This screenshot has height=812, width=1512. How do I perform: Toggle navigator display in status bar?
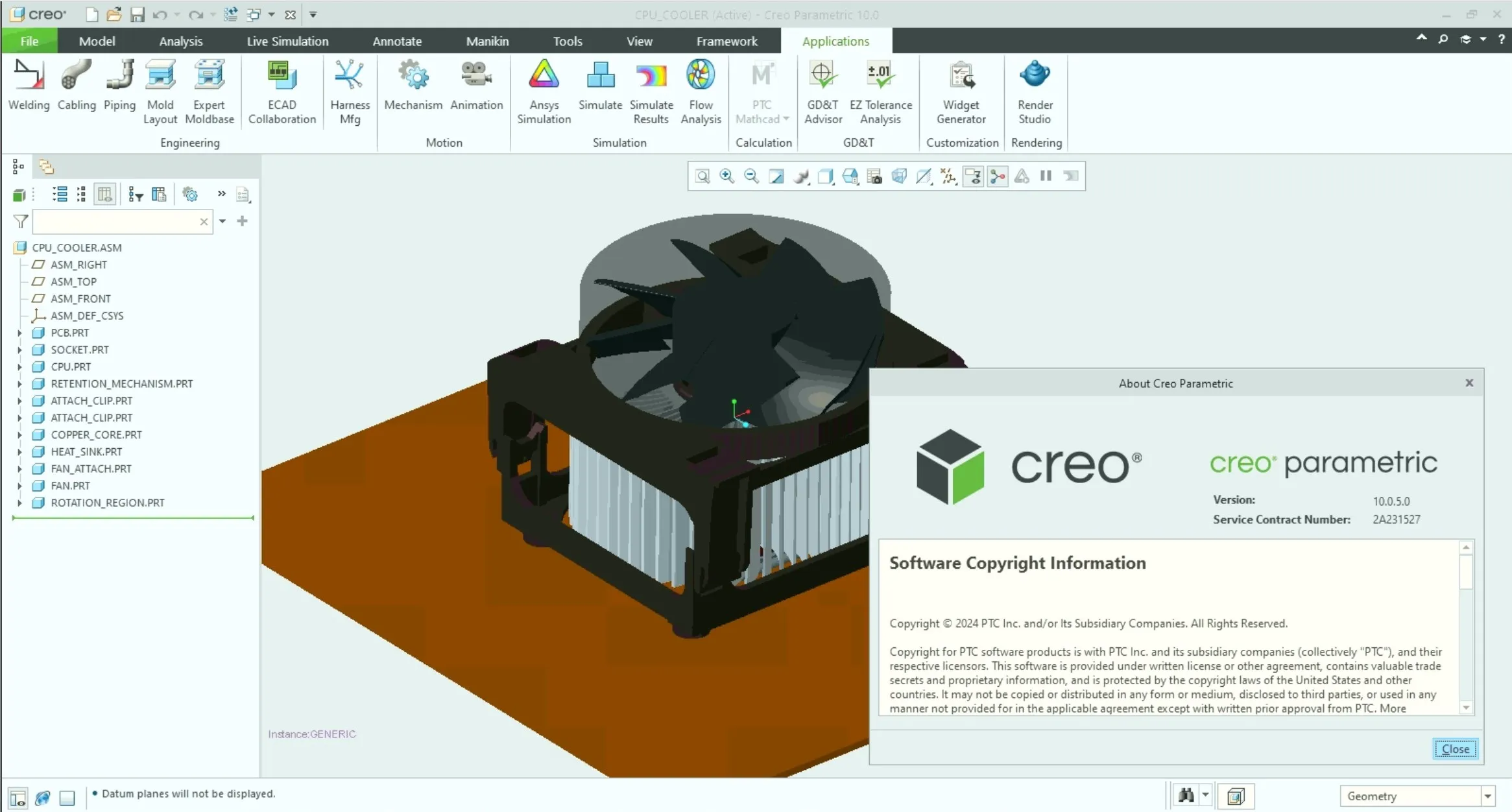[x=18, y=797]
